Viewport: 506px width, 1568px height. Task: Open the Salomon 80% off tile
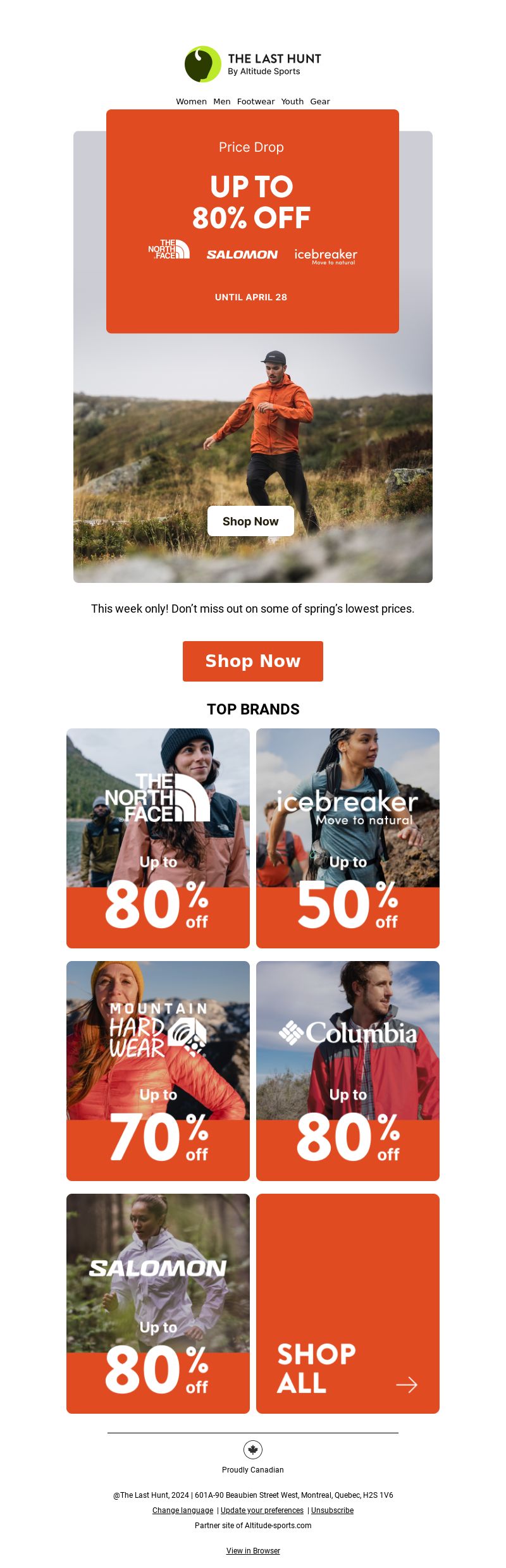click(158, 1304)
